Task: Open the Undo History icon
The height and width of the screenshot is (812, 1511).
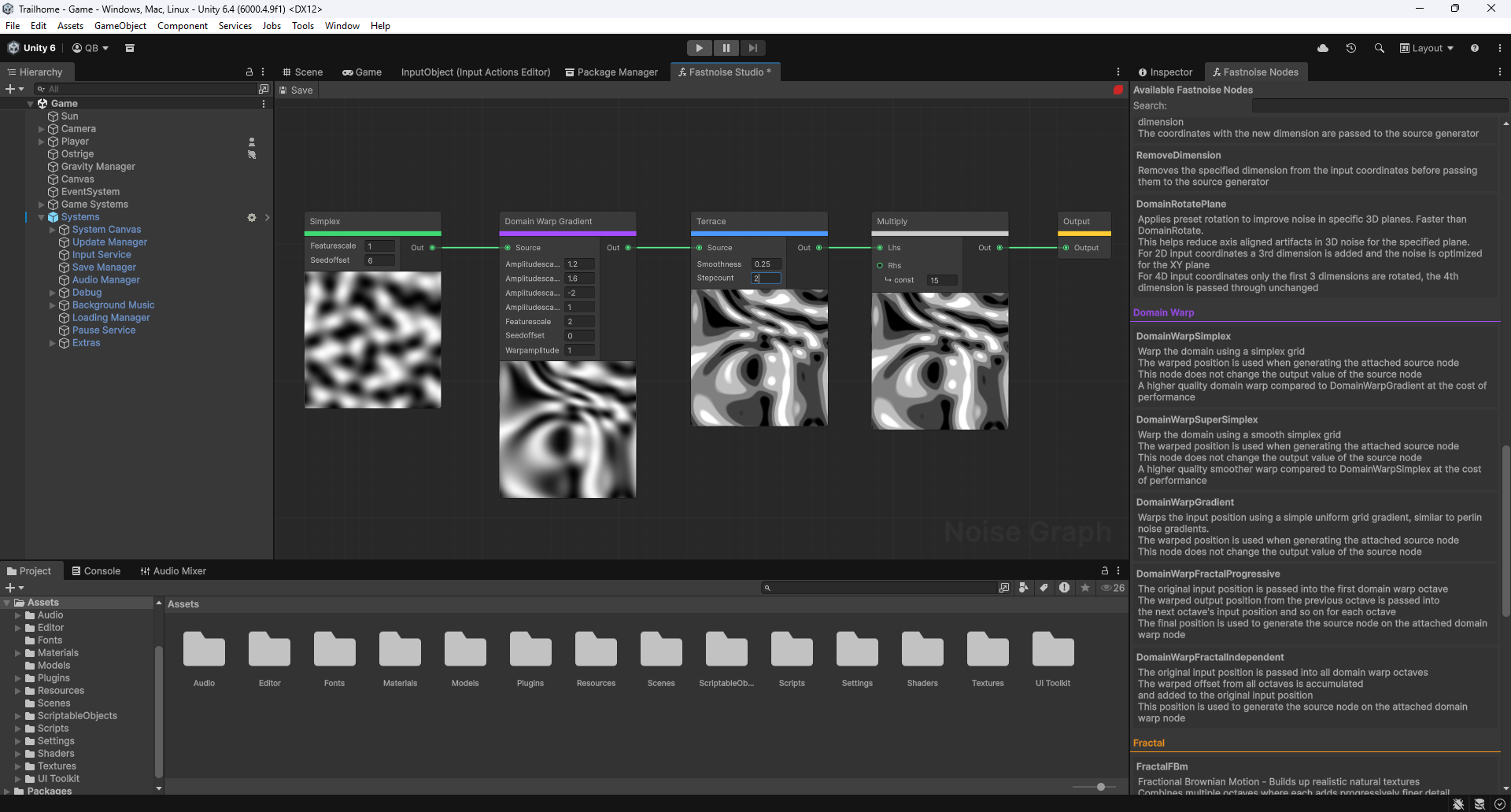Action: click(1351, 48)
